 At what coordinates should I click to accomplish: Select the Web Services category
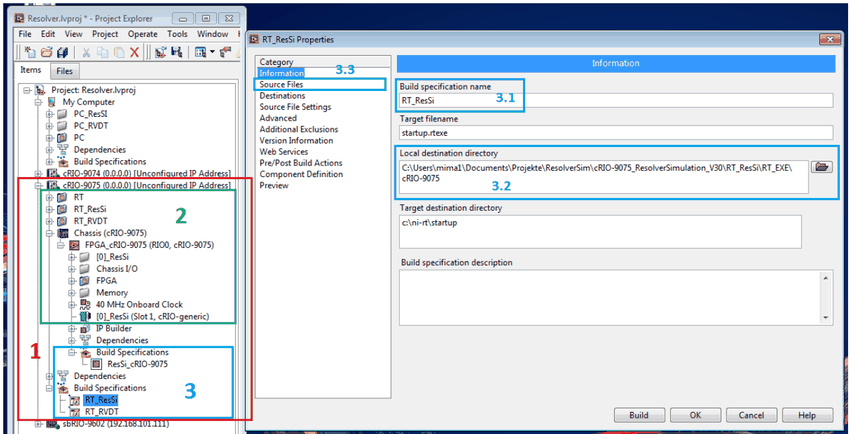[x=284, y=152]
